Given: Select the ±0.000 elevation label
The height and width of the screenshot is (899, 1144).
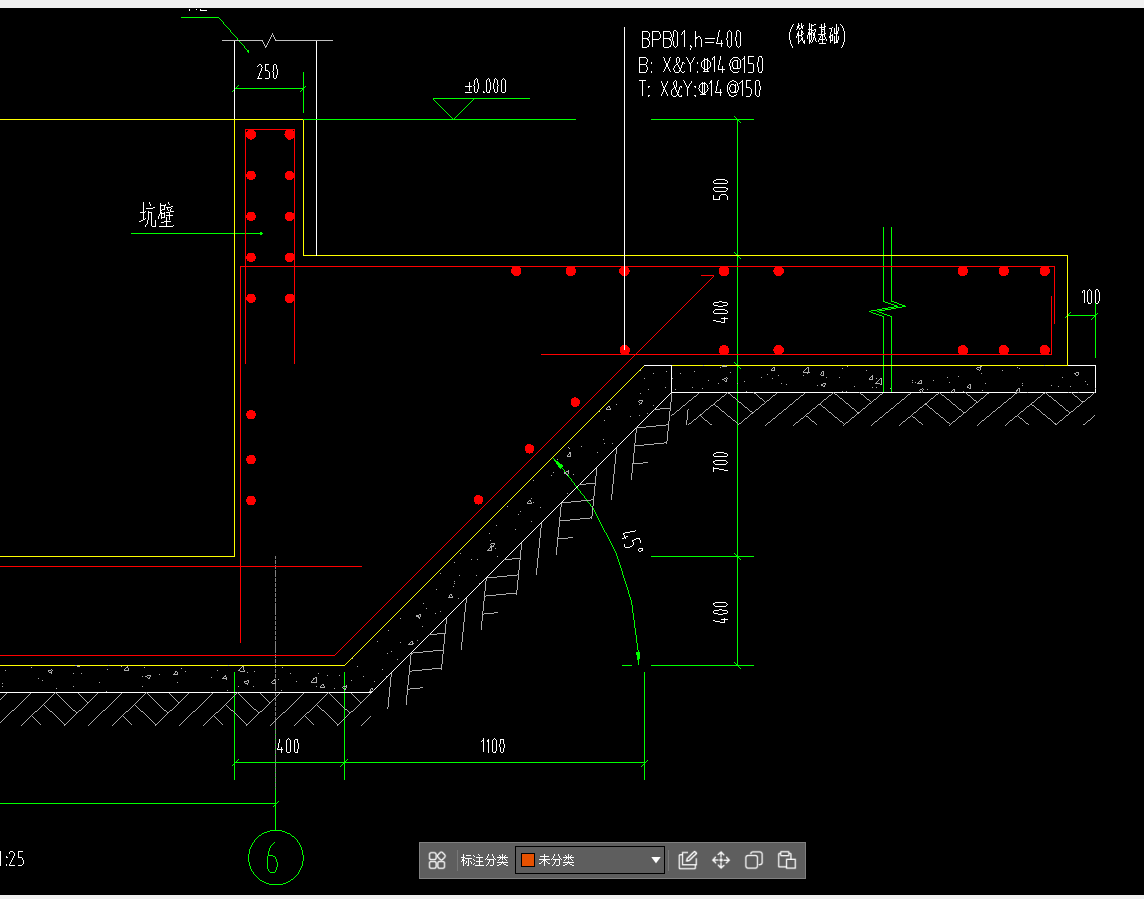Looking at the screenshot, I should (485, 86).
